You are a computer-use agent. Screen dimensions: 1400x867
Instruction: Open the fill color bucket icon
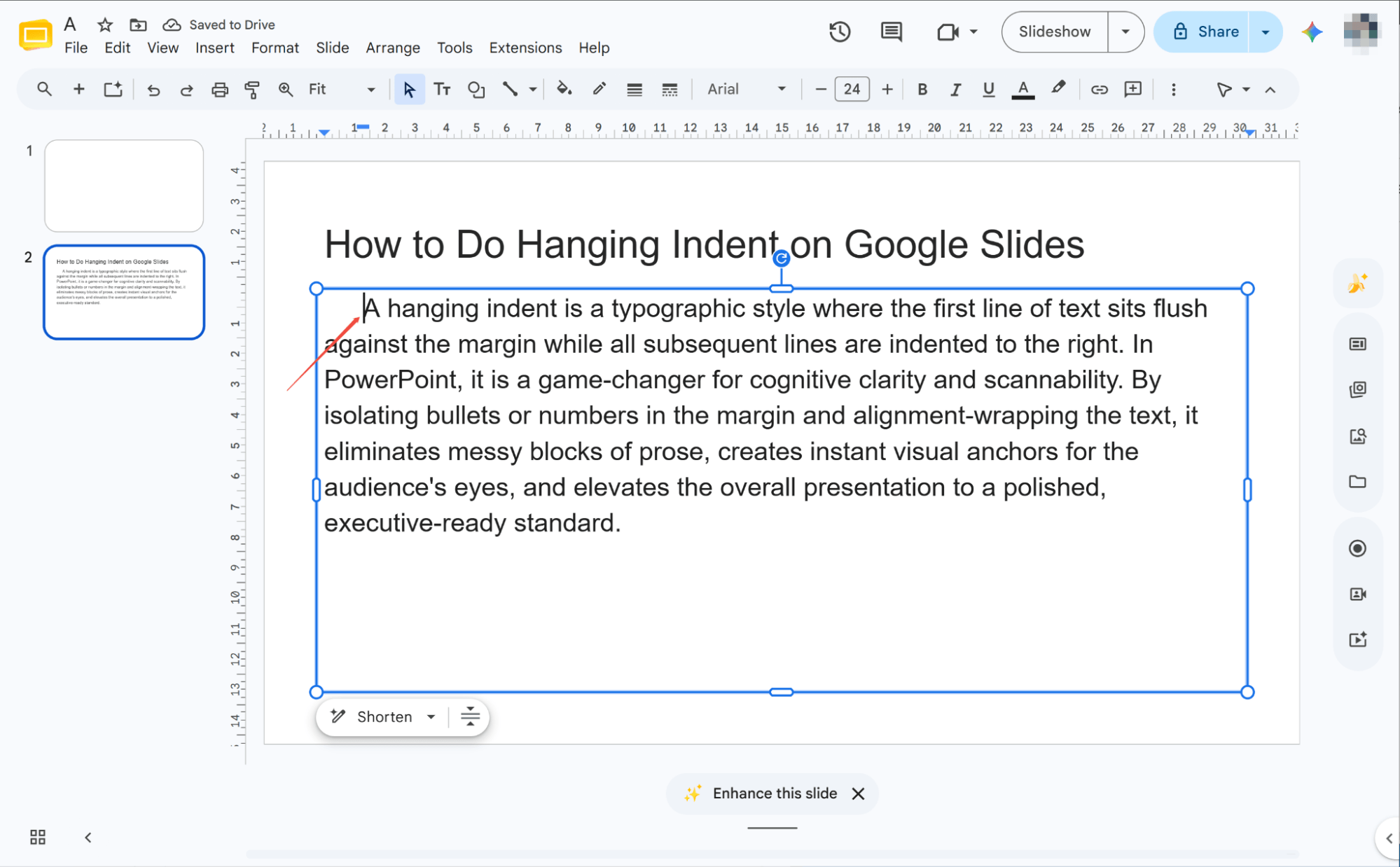[x=564, y=89]
